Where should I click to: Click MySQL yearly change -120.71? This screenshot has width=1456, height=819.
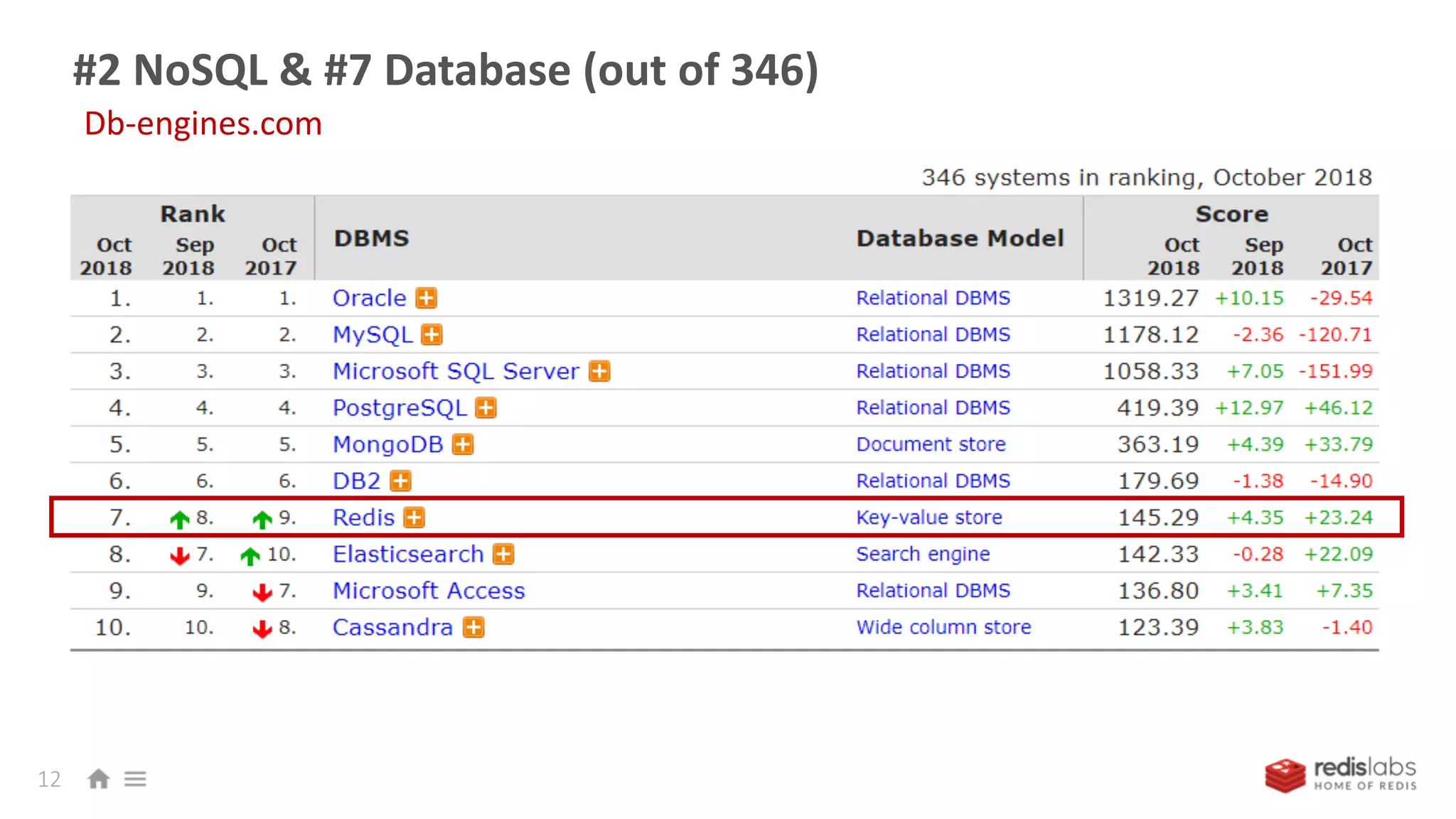(x=1336, y=335)
